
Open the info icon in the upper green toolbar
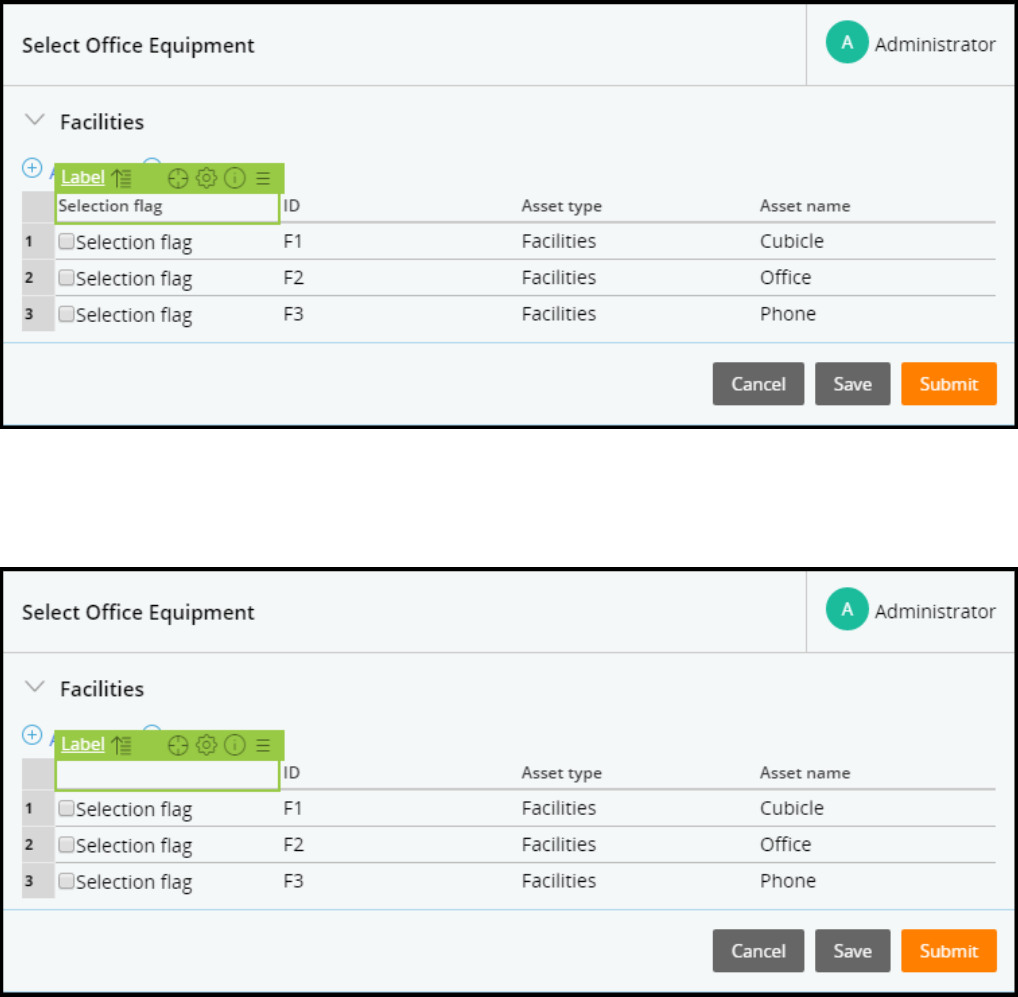pos(235,178)
